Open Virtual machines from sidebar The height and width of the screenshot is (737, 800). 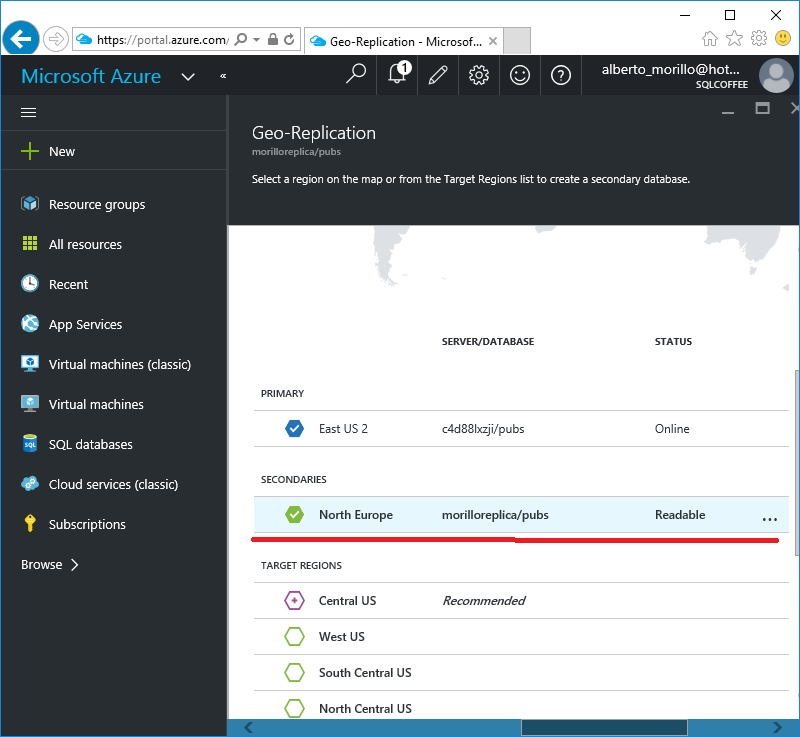click(113, 404)
